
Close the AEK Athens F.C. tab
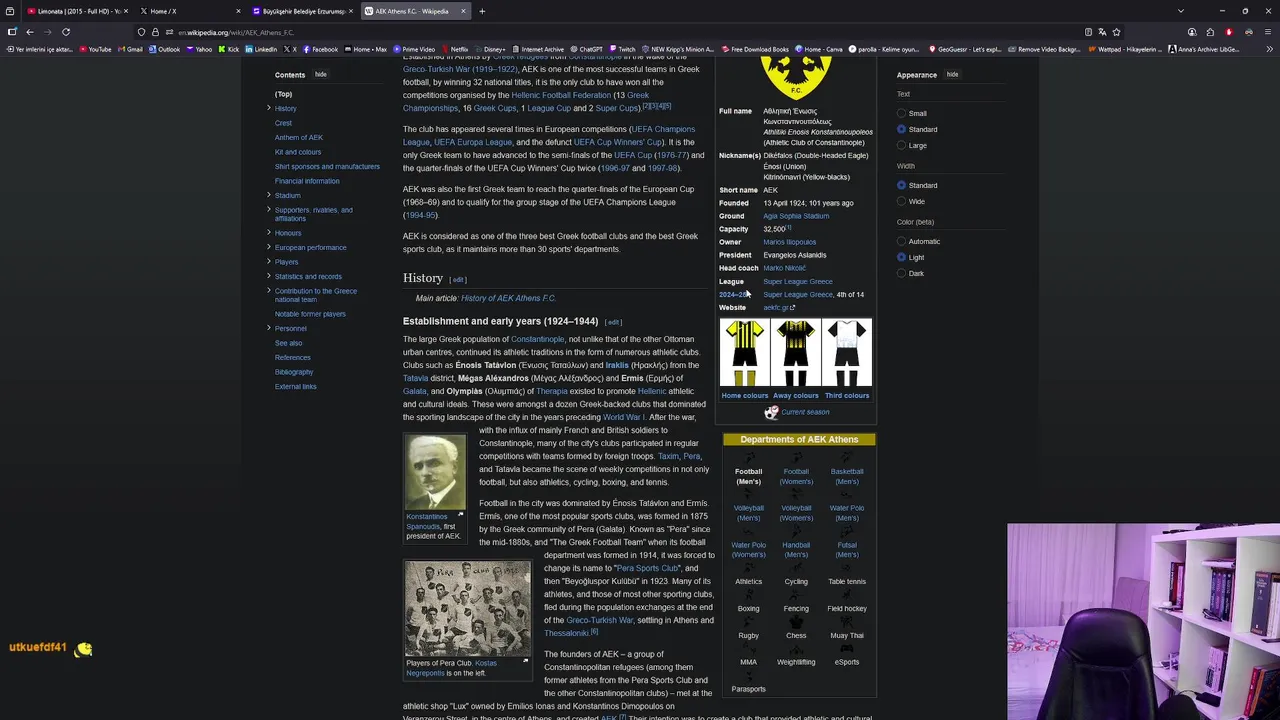pyautogui.click(x=463, y=11)
